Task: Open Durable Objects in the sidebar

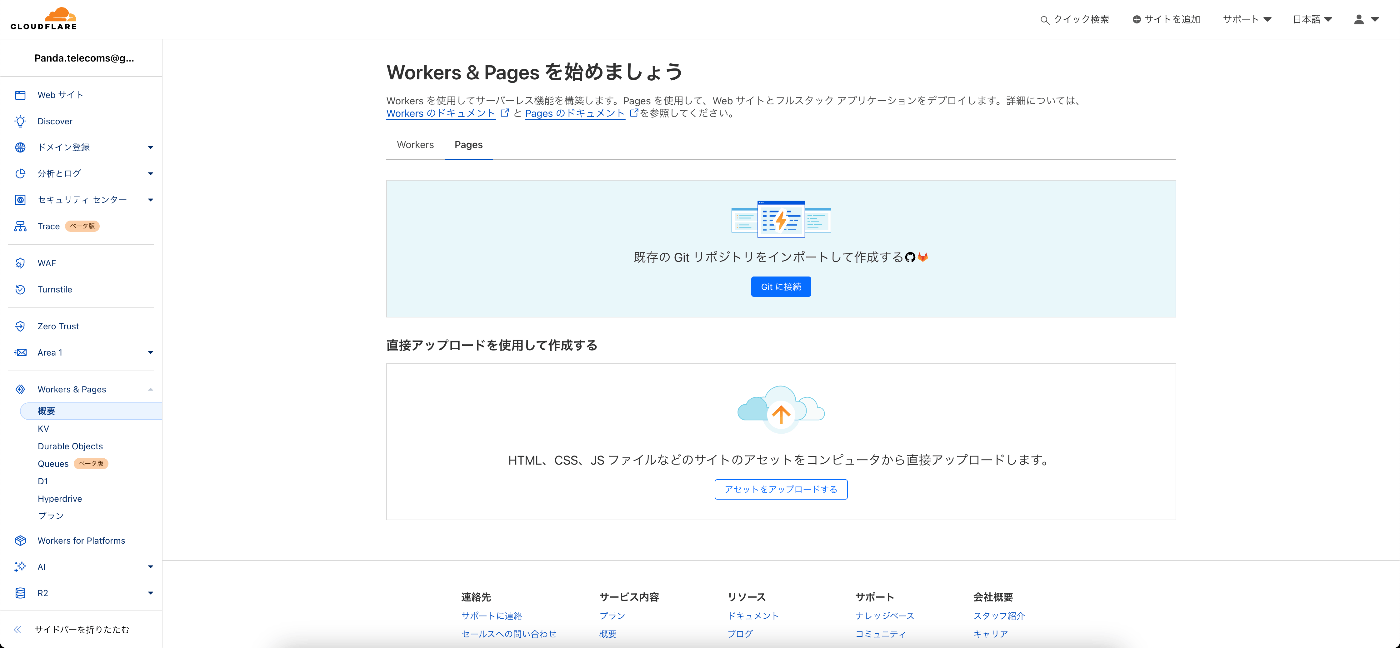Action: click(x=70, y=446)
